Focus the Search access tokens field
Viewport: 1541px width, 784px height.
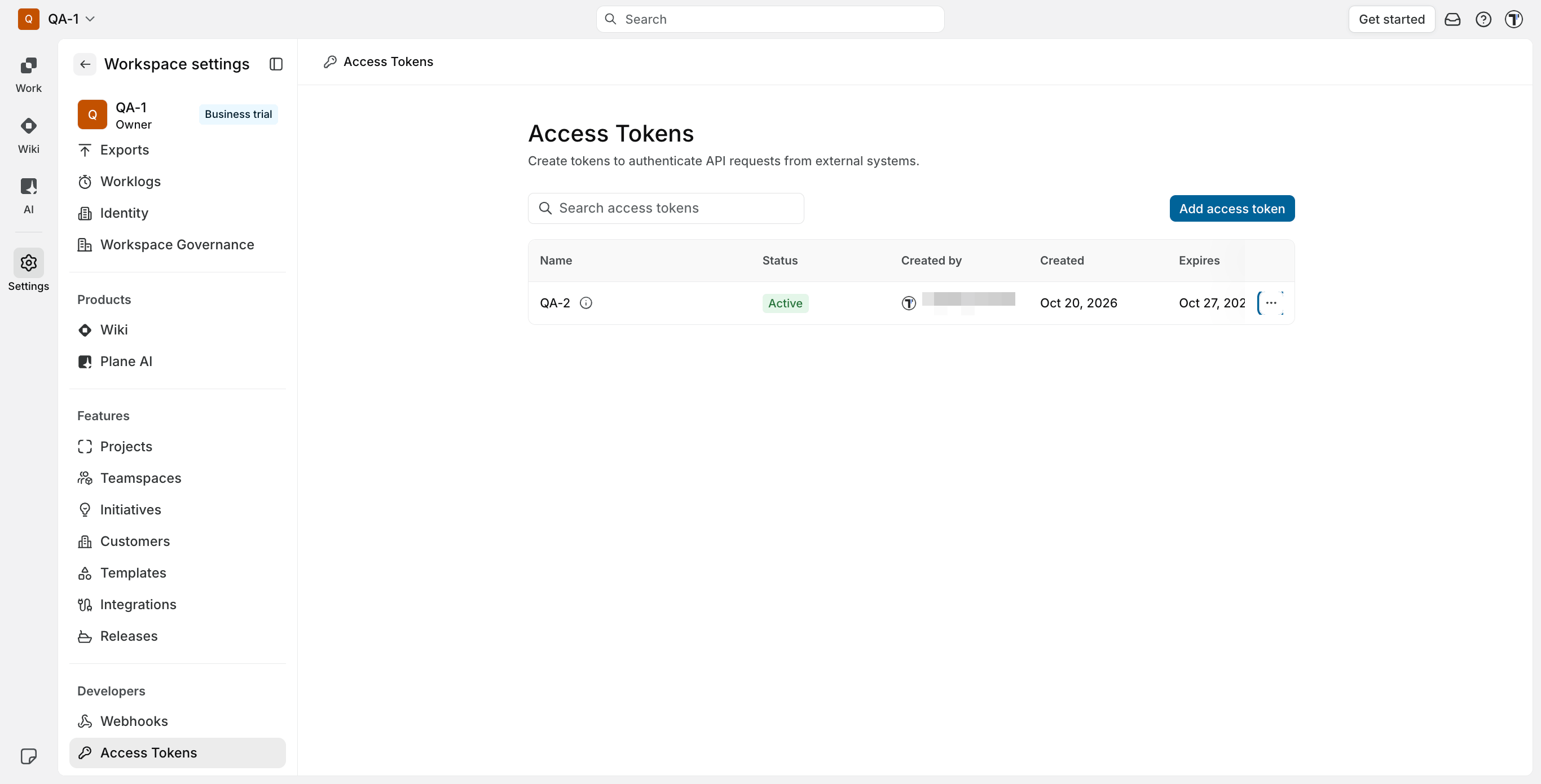tap(666, 208)
